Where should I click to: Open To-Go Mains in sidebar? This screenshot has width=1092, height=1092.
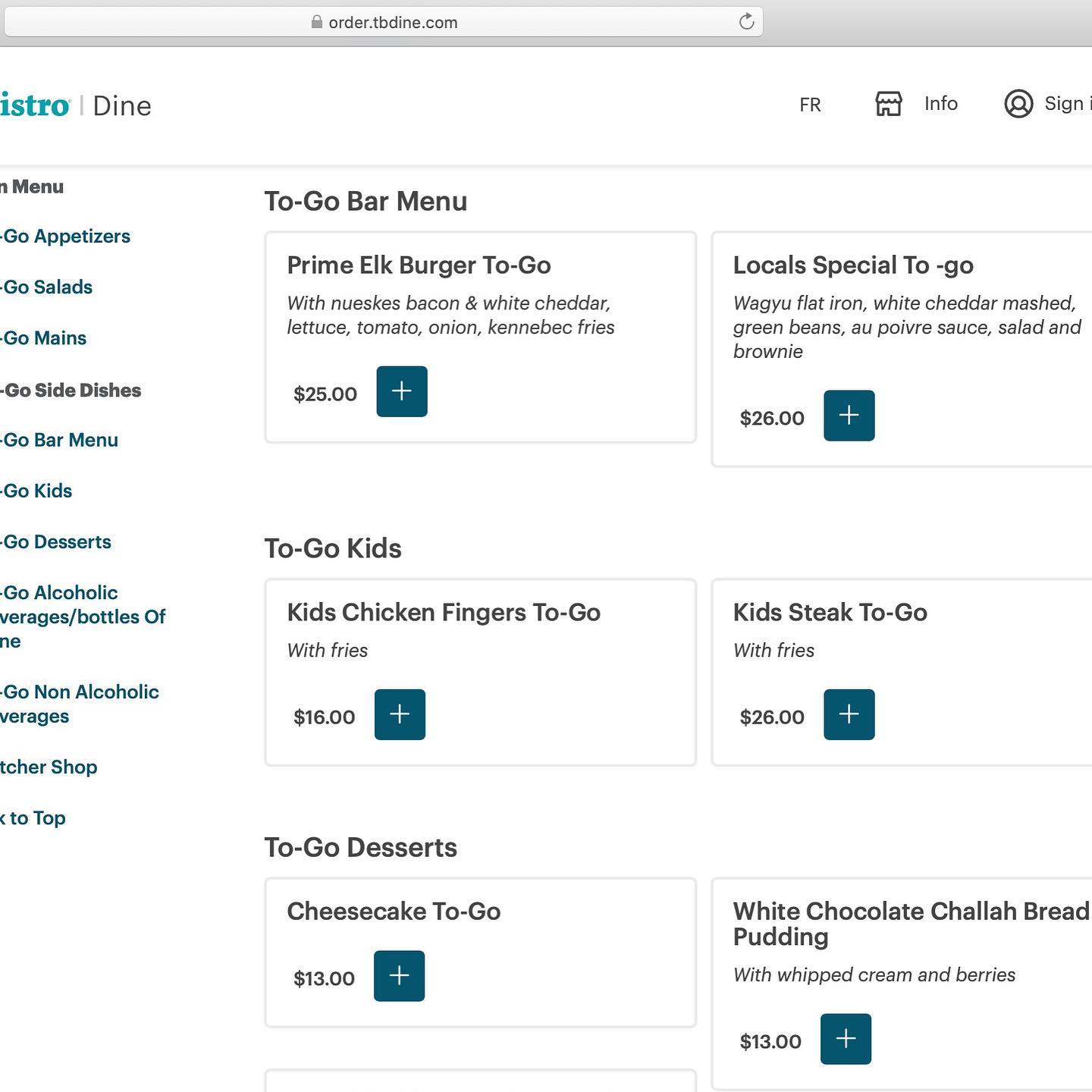[x=44, y=338]
